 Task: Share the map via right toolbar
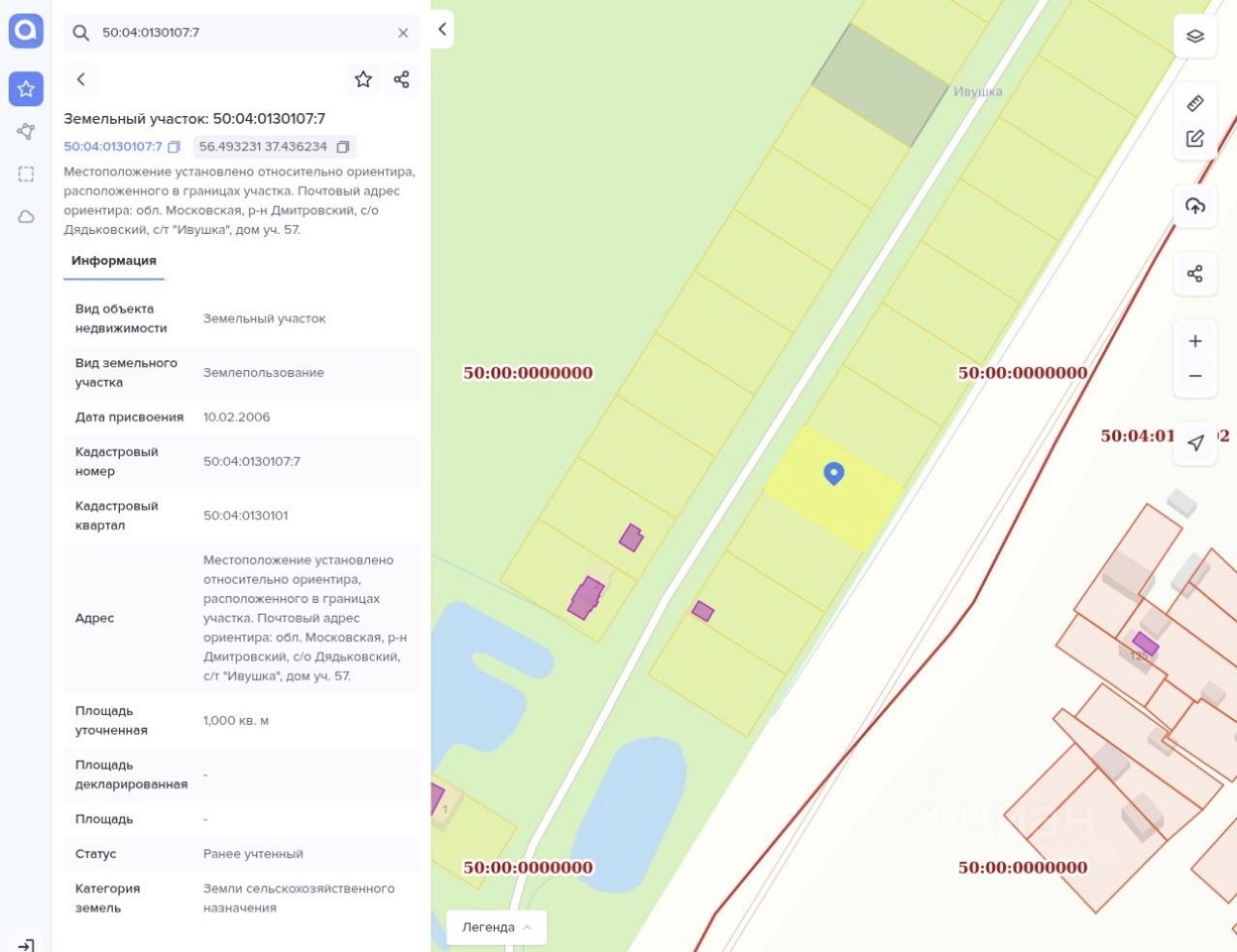(1195, 274)
